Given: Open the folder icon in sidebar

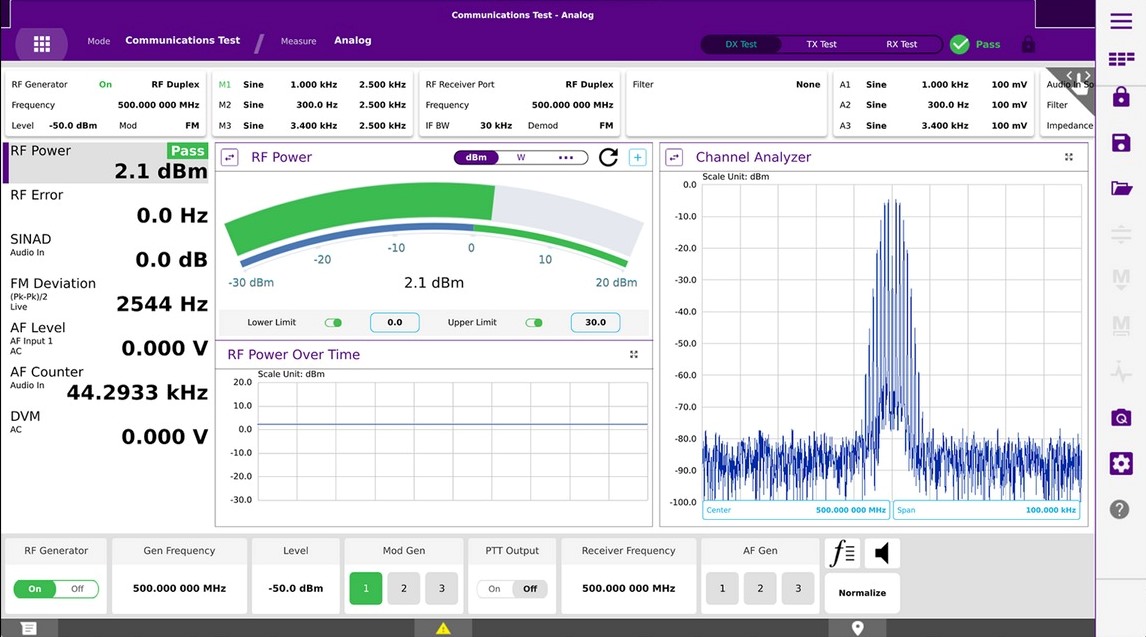Looking at the screenshot, I should tap(1121, 188).
